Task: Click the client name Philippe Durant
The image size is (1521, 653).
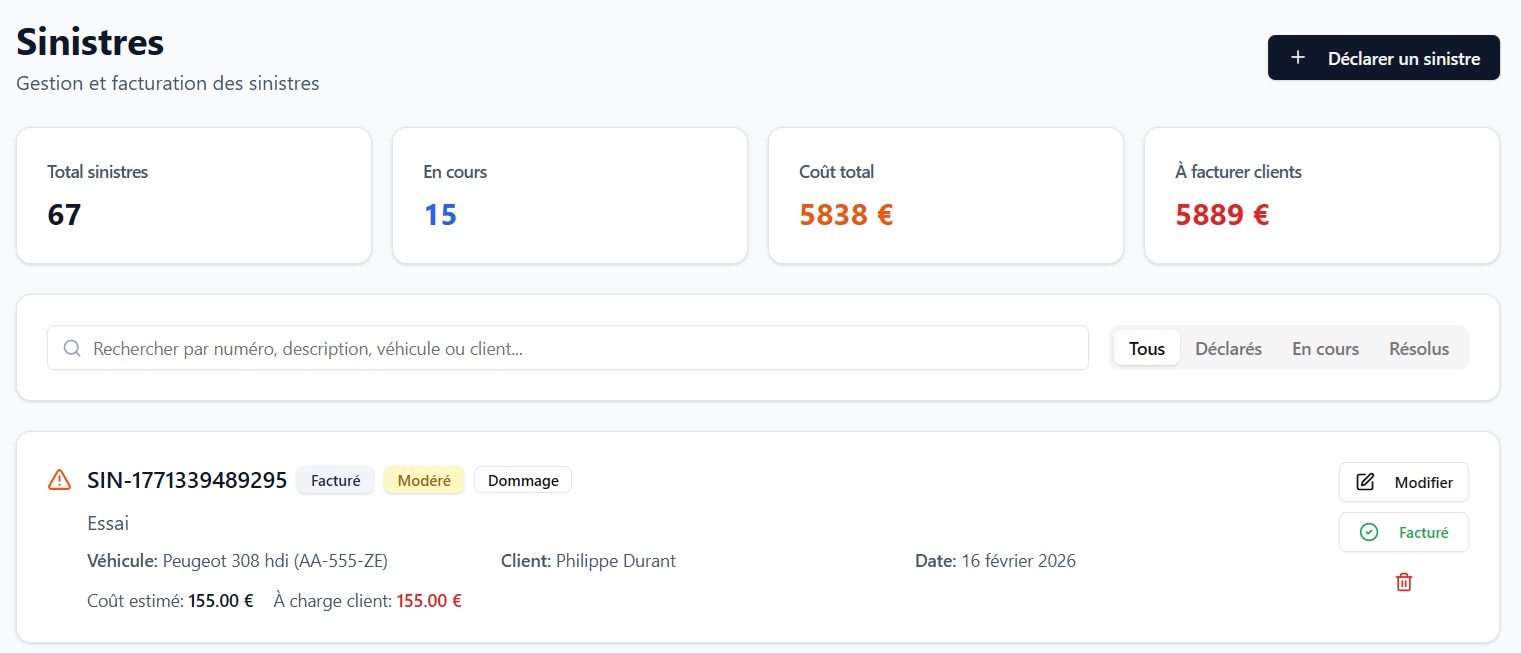Action: click(x=615, y=561)
